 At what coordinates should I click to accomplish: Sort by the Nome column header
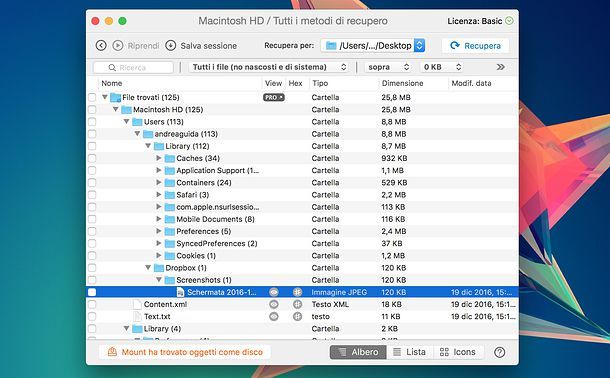tap(112, 83)
